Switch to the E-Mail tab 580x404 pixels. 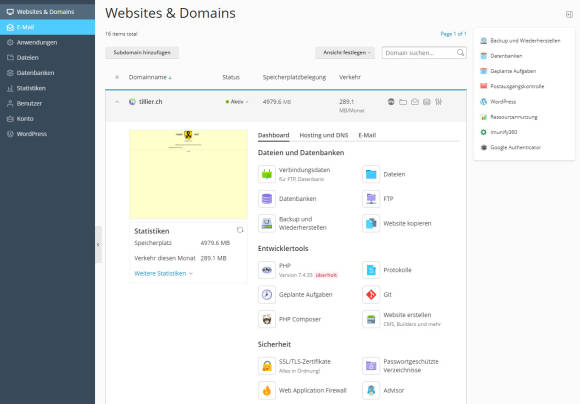point(367,135)
